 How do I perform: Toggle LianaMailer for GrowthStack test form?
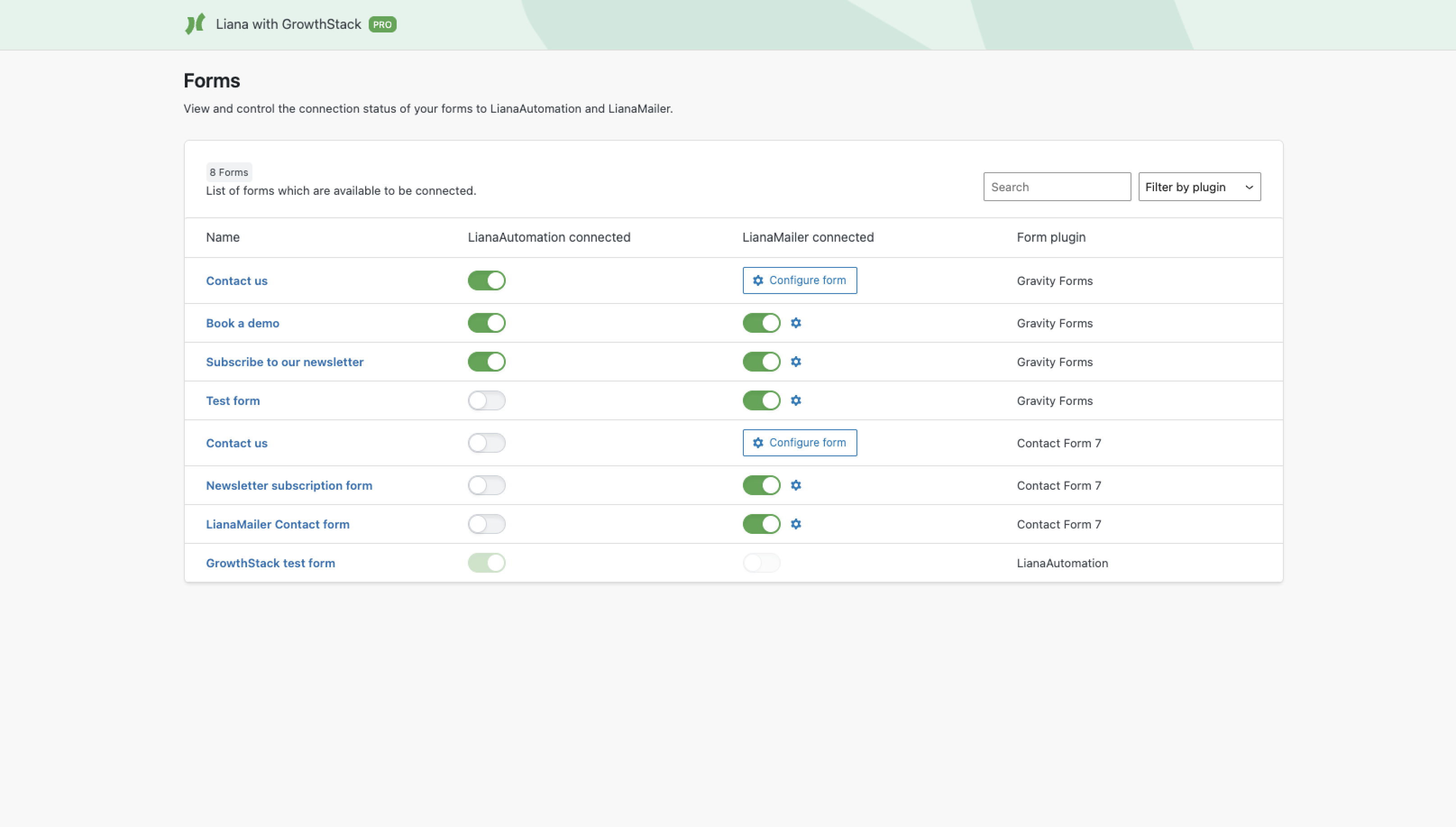761,563
